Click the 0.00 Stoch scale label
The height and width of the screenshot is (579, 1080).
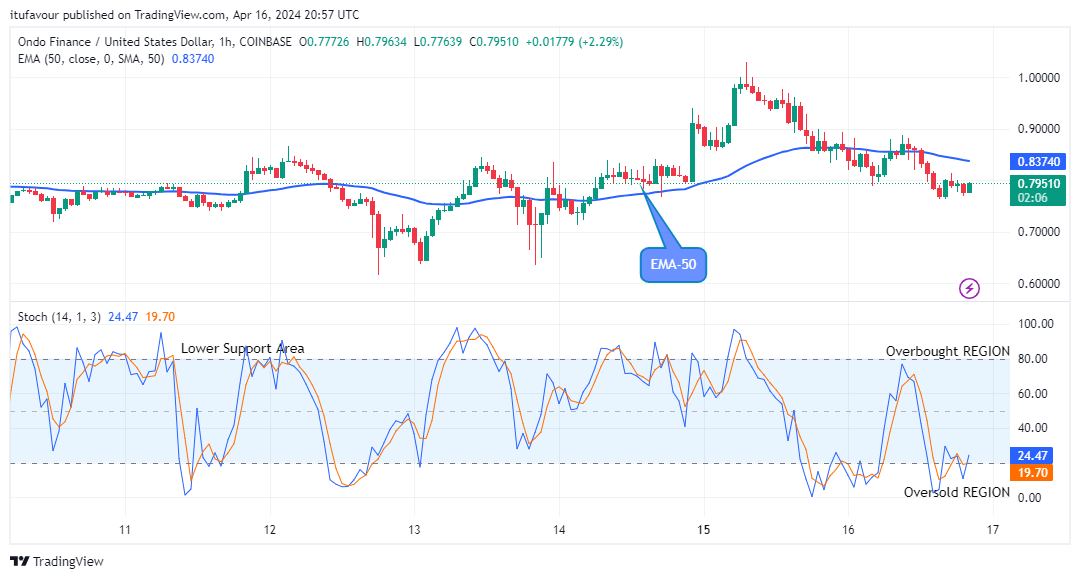click(1030, 497)
